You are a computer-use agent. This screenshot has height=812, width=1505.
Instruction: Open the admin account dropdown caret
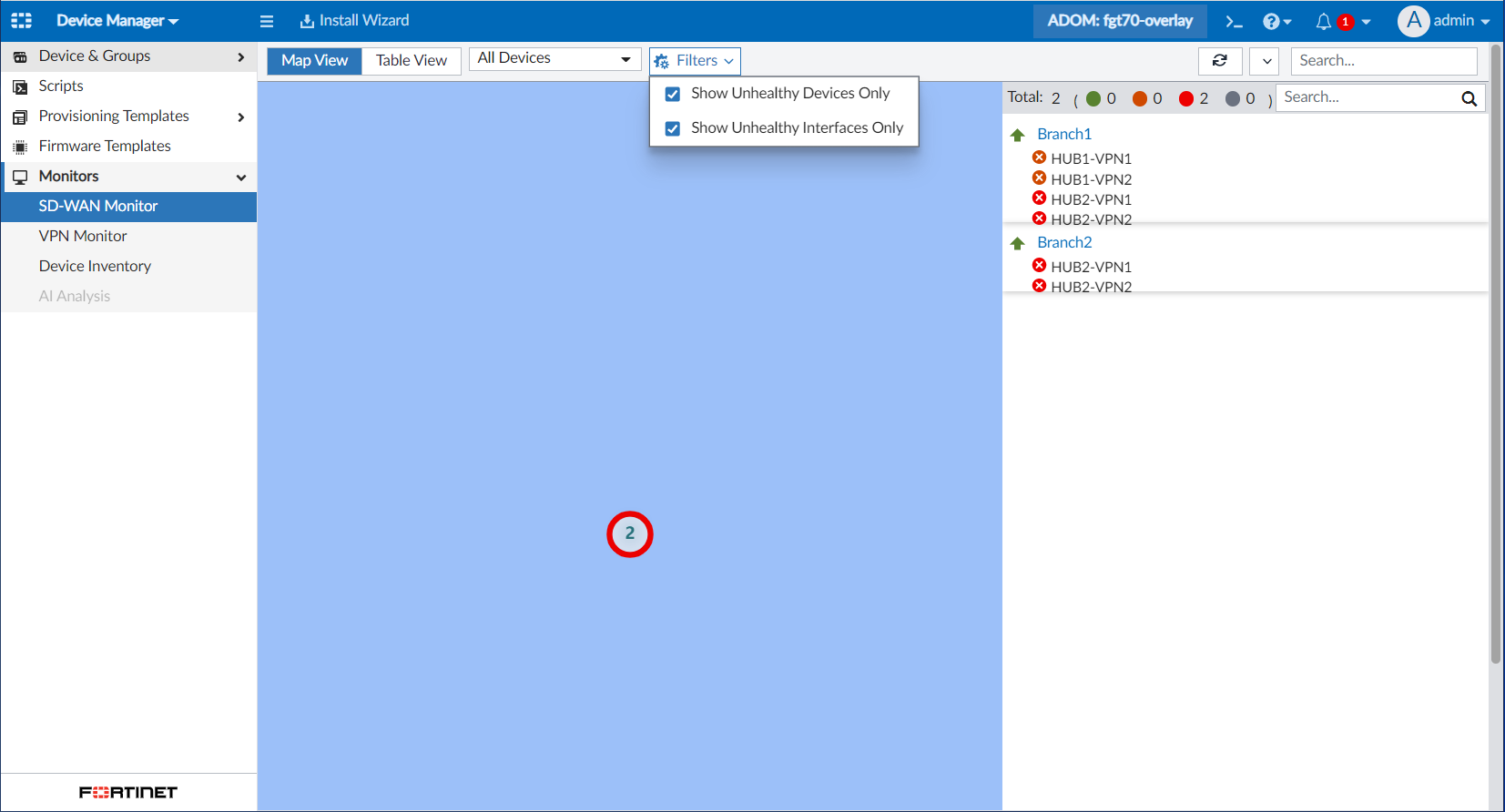tap(1485, 22)
